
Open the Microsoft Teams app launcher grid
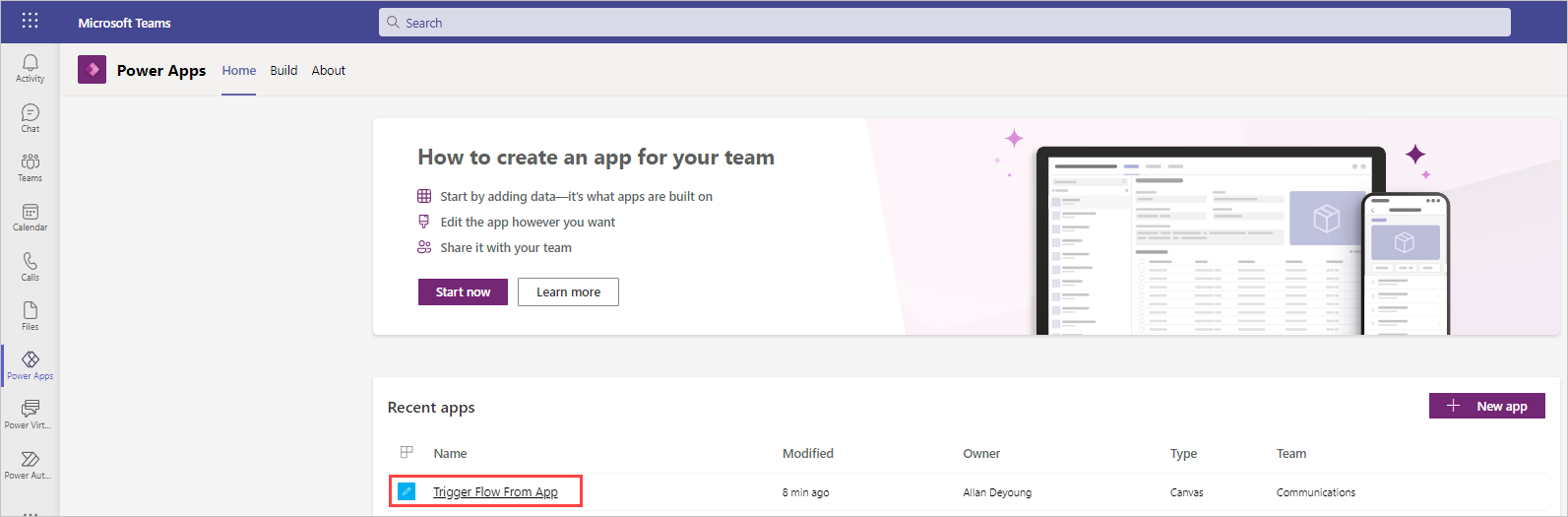30,21
